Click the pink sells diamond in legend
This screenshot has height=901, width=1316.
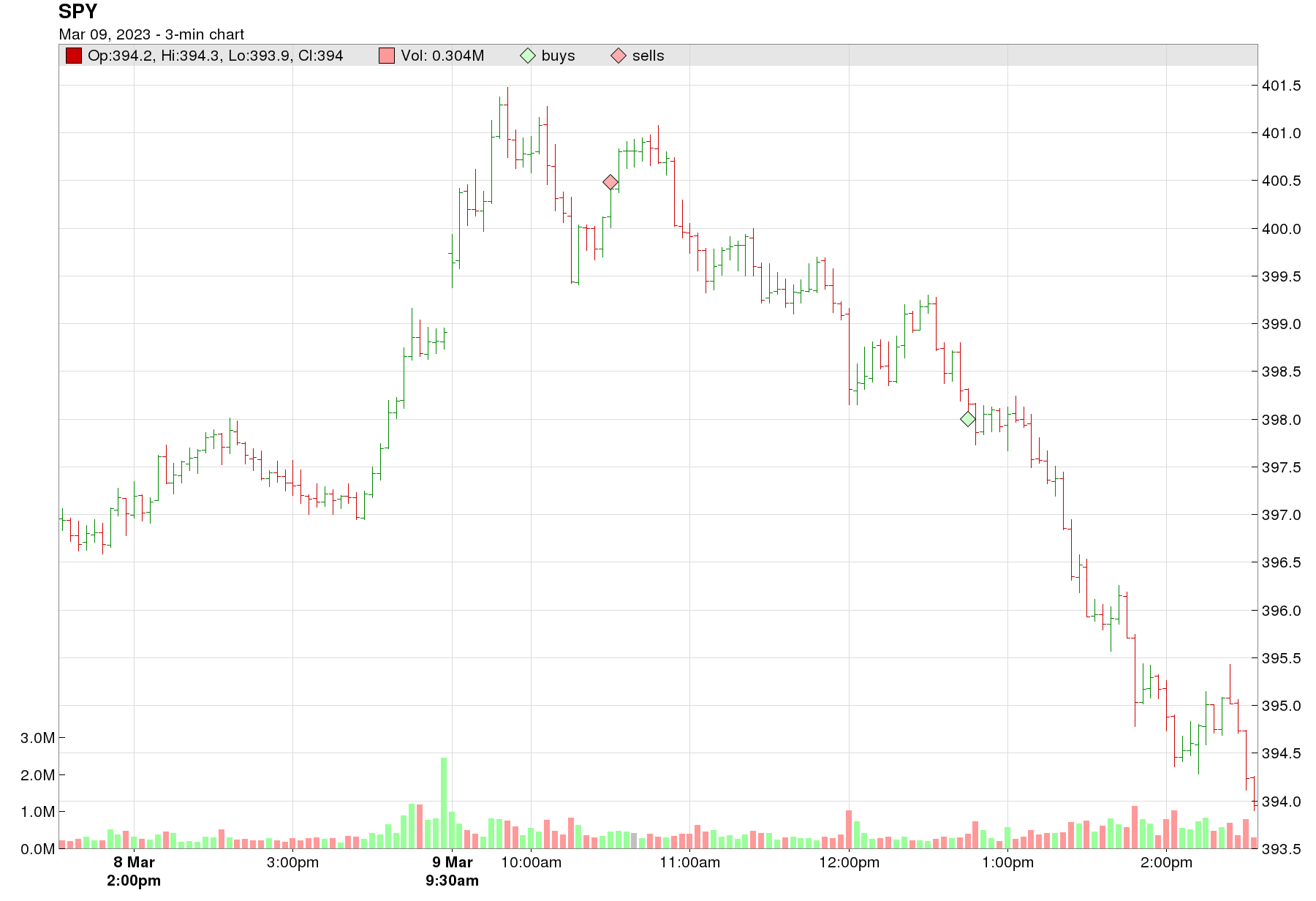coord(619,56)
